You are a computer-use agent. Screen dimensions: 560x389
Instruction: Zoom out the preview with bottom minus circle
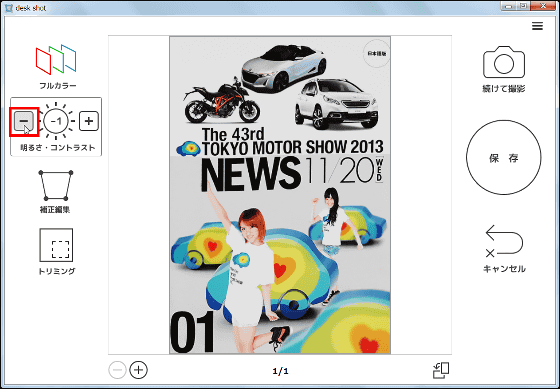(x=117, y=370)
